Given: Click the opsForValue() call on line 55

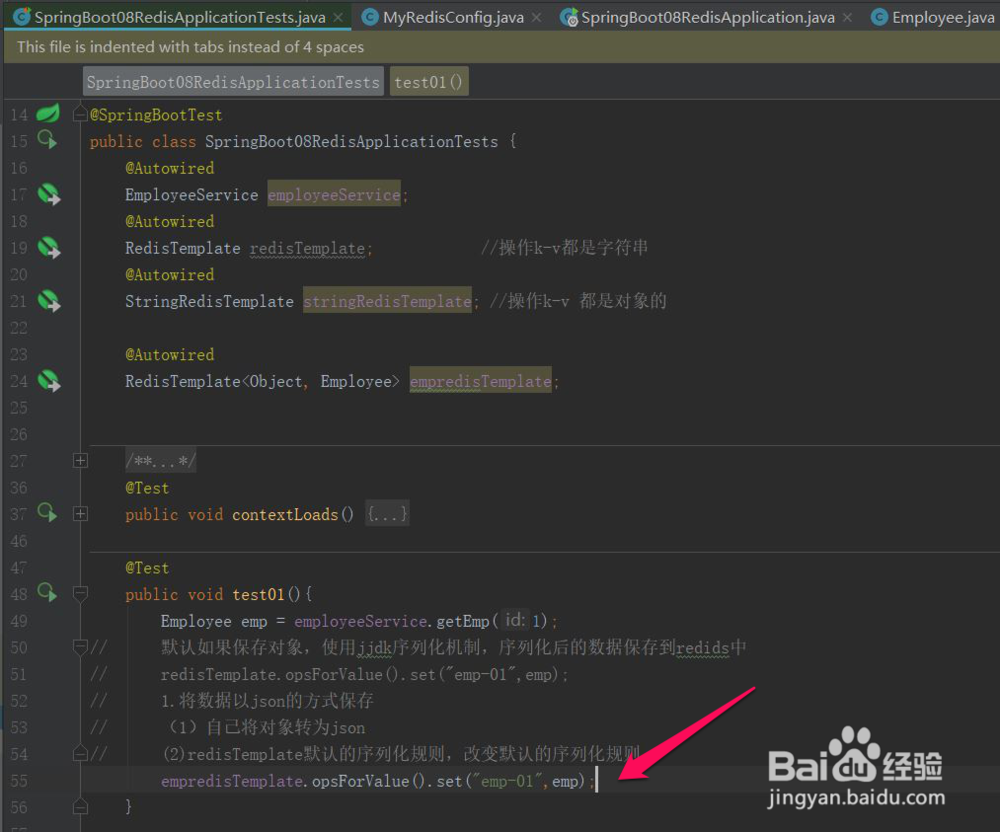Looking at the screenshot, I should click(x=367, y=781).
